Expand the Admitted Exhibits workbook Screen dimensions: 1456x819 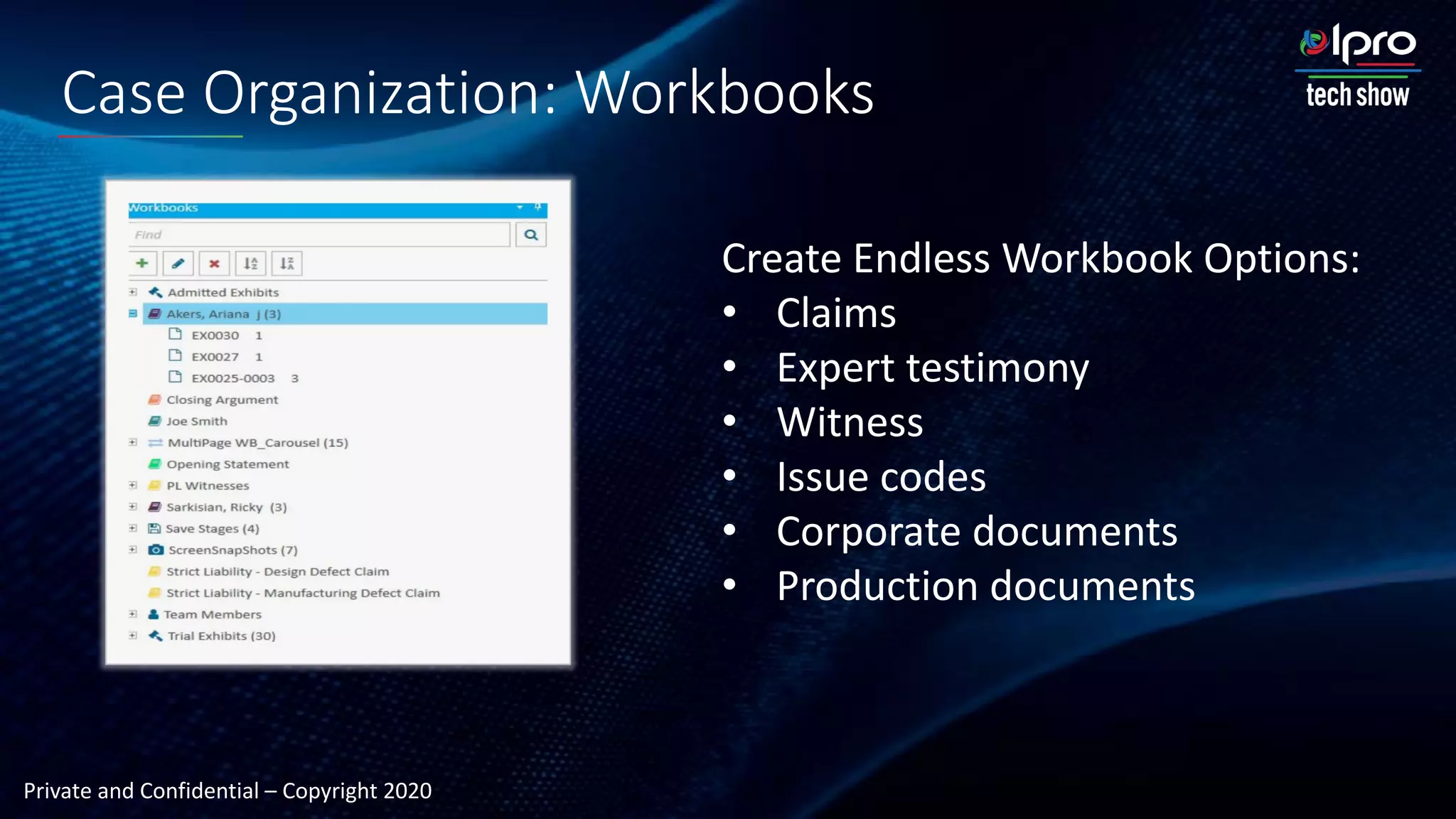click(x=133, y=292)
